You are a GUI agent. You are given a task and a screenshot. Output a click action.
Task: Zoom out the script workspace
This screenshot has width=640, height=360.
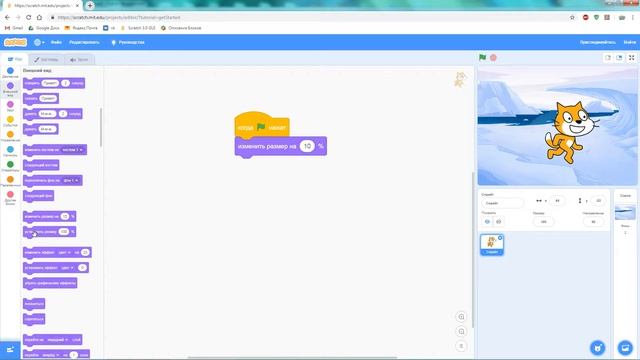tap(461, 331)
